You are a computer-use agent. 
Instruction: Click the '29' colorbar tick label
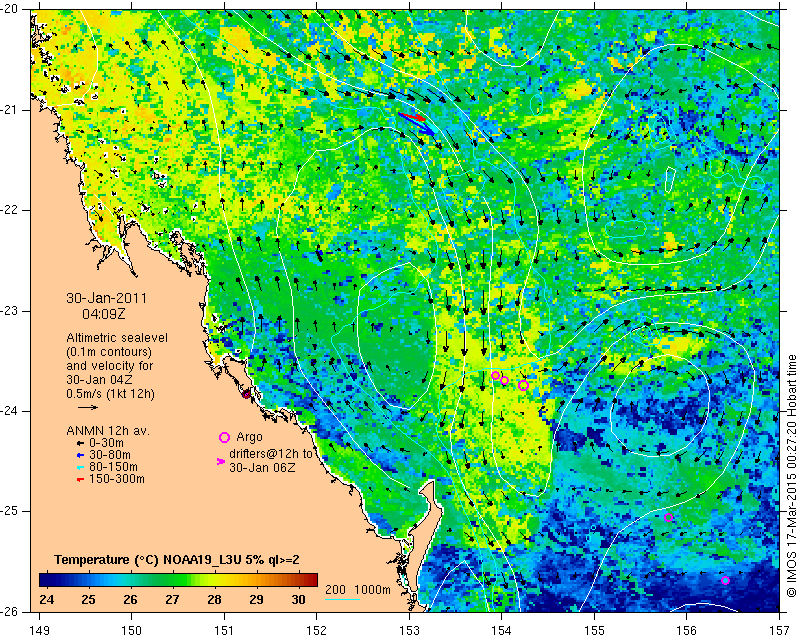pyautogui.click(x=256, y=599)
